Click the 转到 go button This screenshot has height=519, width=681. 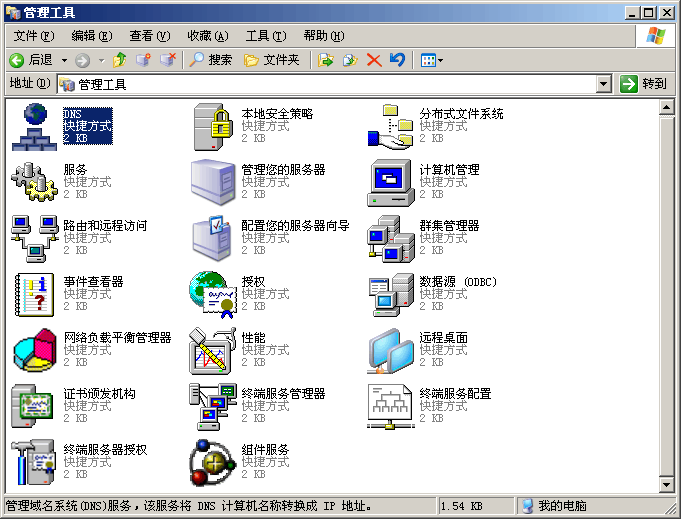click(x=644, y=84)
